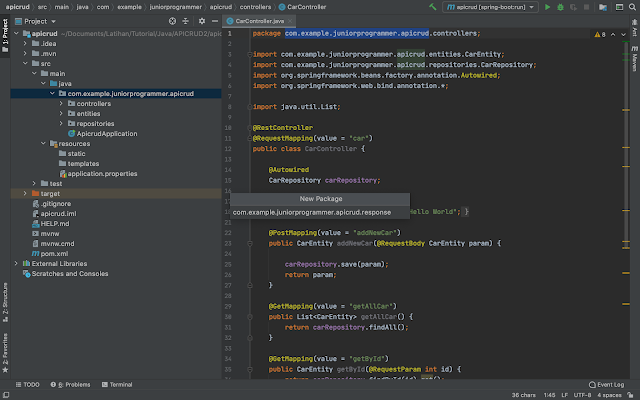Click the Search Everywhere magnifier icon
This screenshot has width=640, height=400.
tap(632, 7)
